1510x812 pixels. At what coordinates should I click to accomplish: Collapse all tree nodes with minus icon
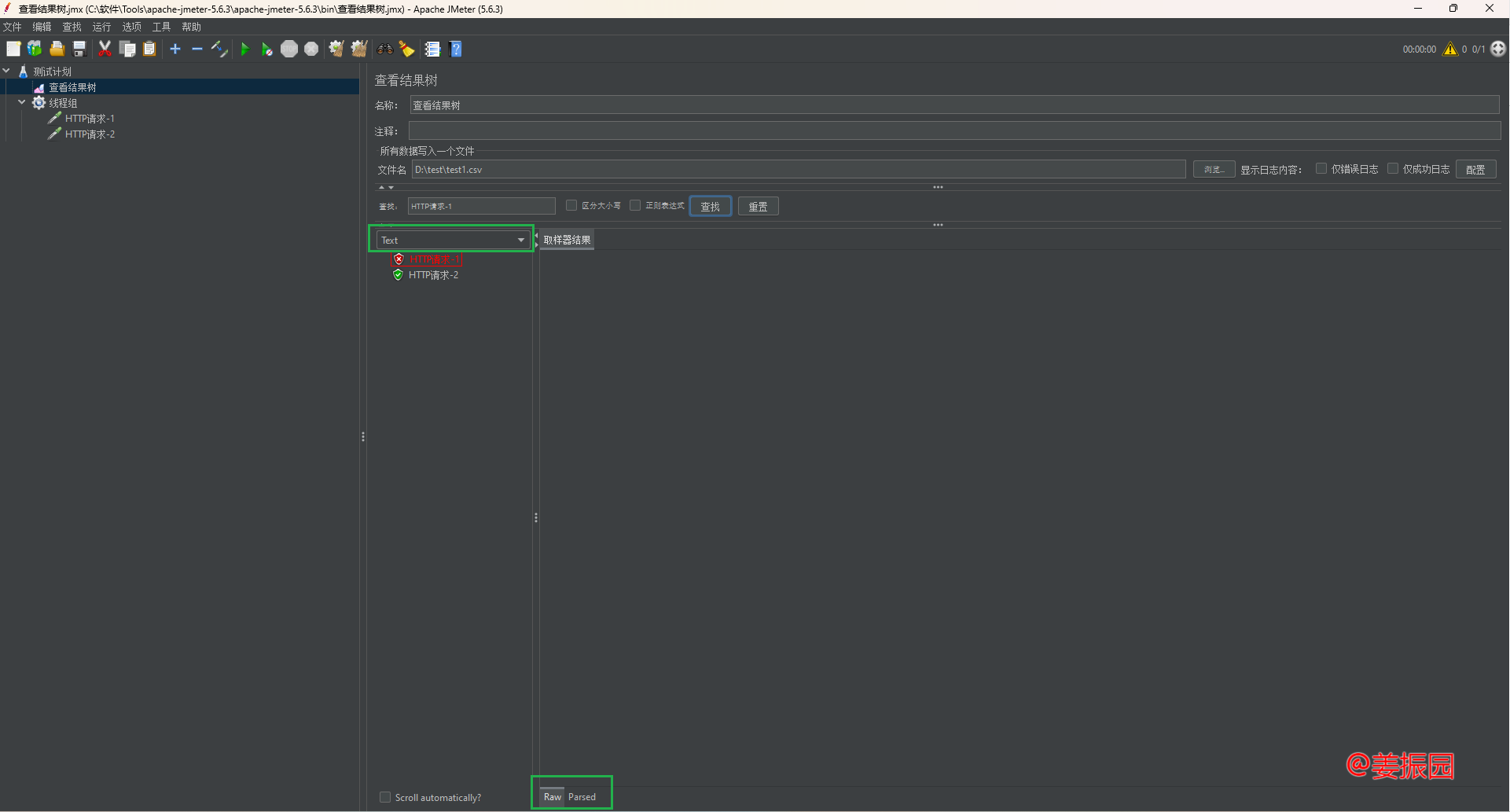(x=197, y=49)
